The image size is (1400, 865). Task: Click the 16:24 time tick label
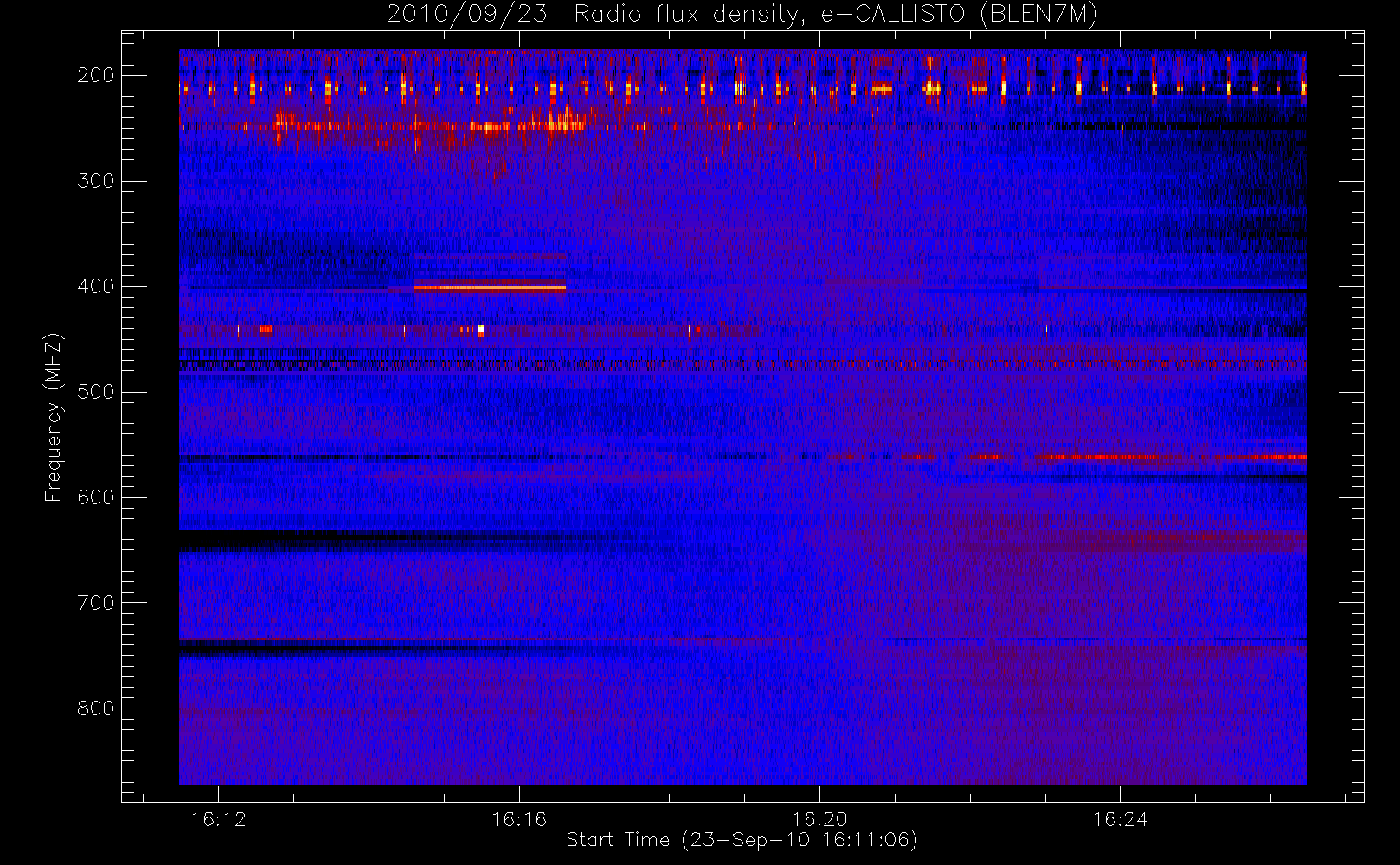point(1120,819)
